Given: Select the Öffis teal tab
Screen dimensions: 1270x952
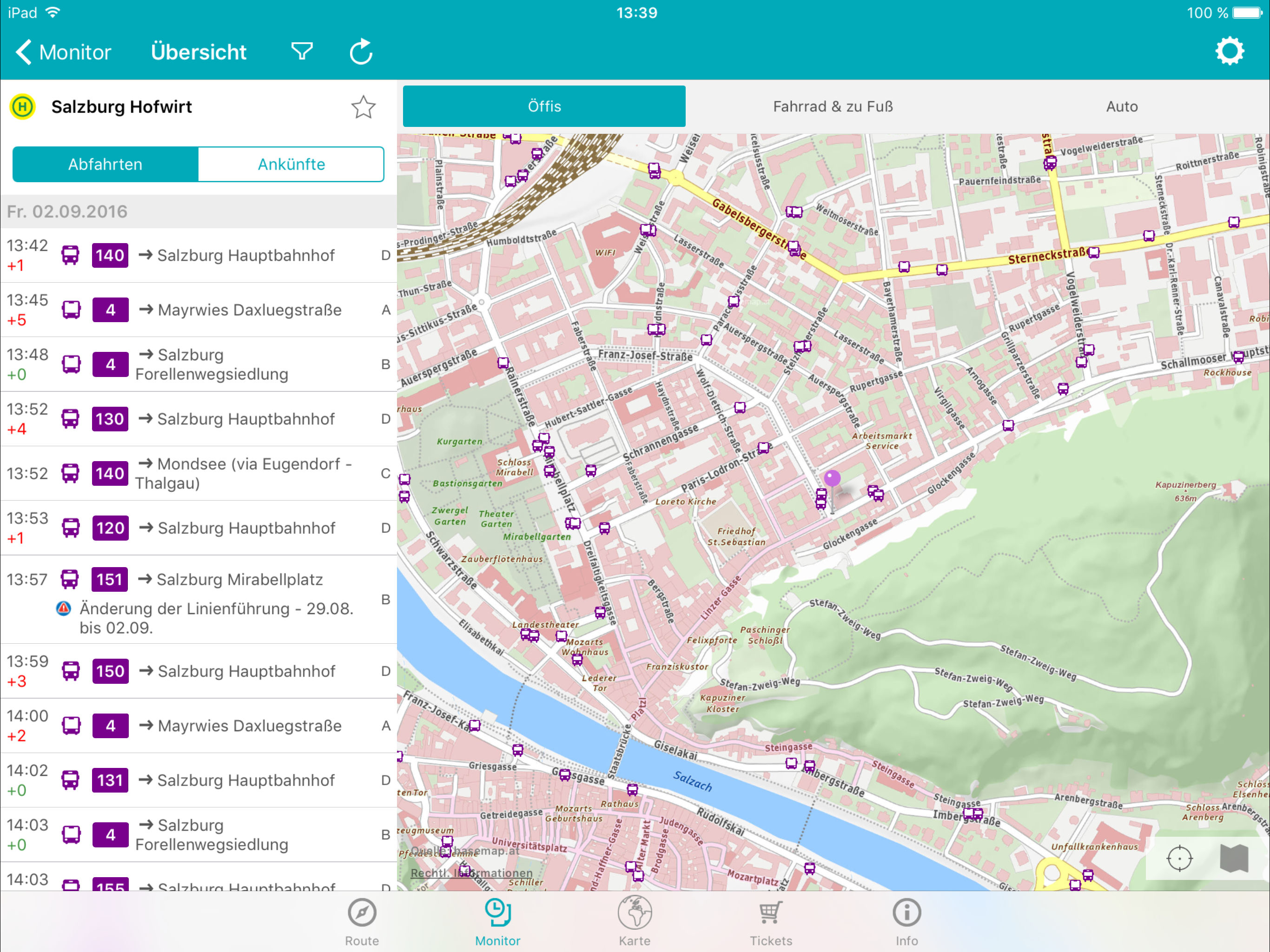Looking at the screenshot, I should click(x=544, y=106).
